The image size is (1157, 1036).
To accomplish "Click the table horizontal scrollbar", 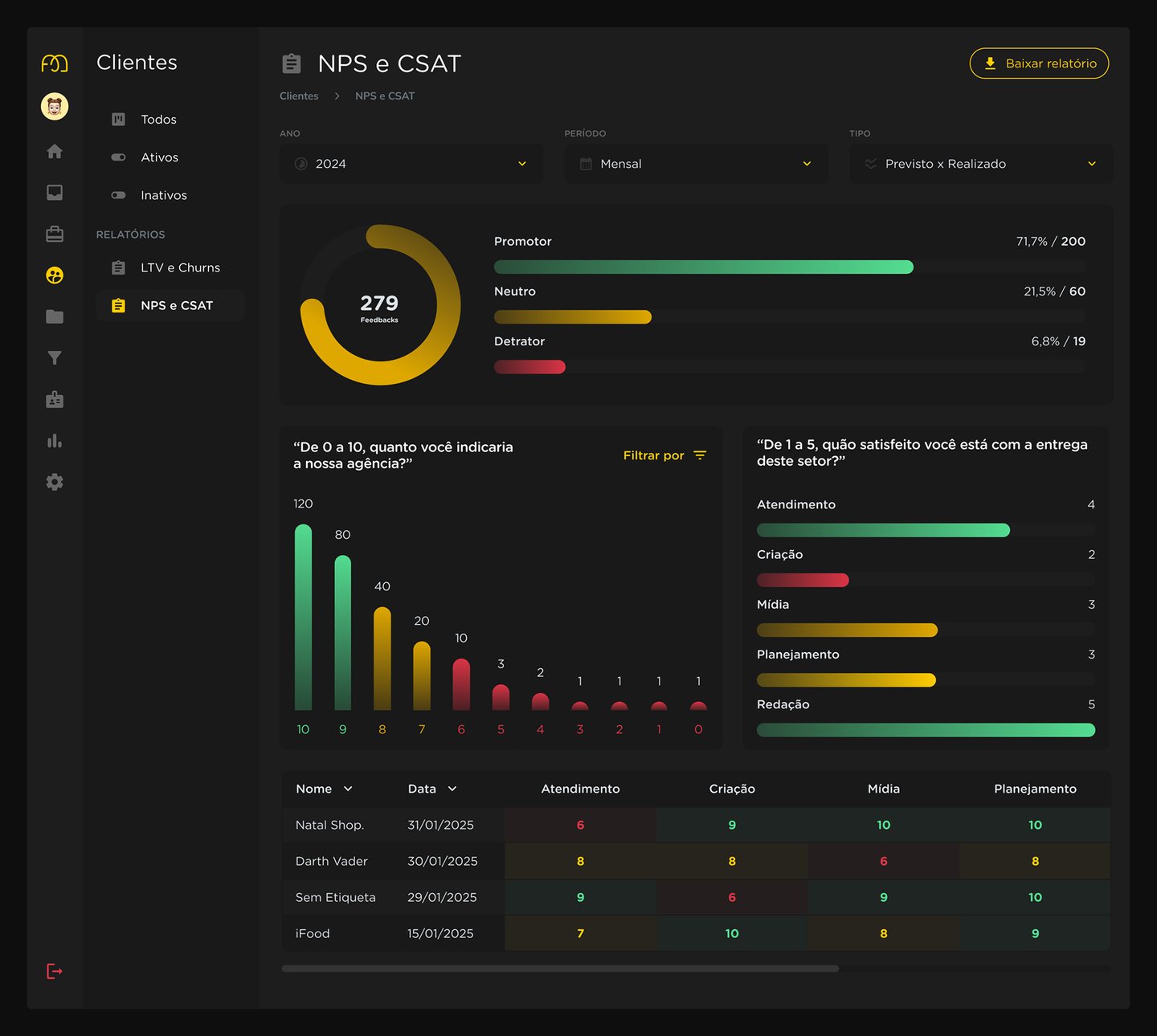I will coord(560,969).
